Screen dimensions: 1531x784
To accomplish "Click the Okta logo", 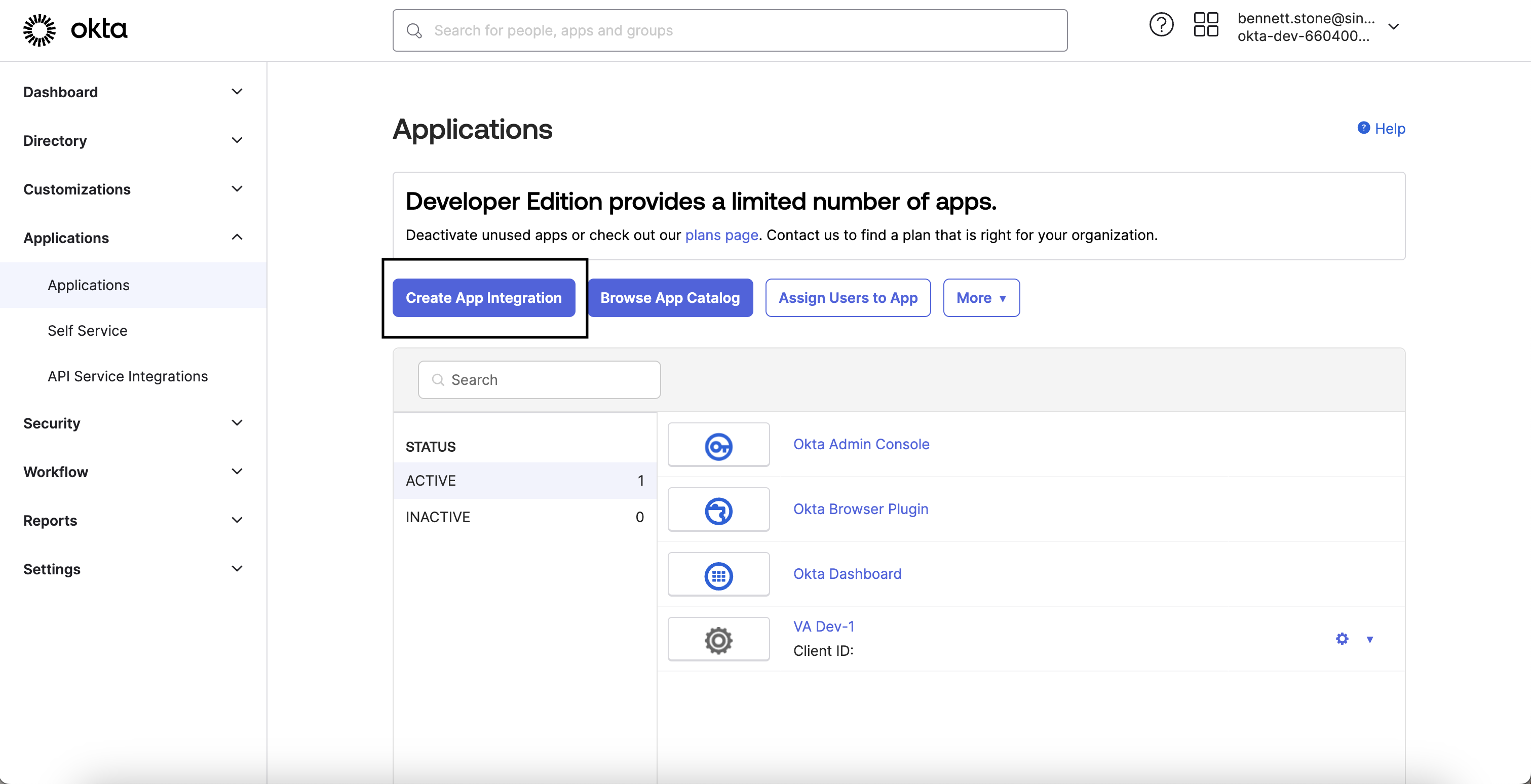I will pos(75,29).
